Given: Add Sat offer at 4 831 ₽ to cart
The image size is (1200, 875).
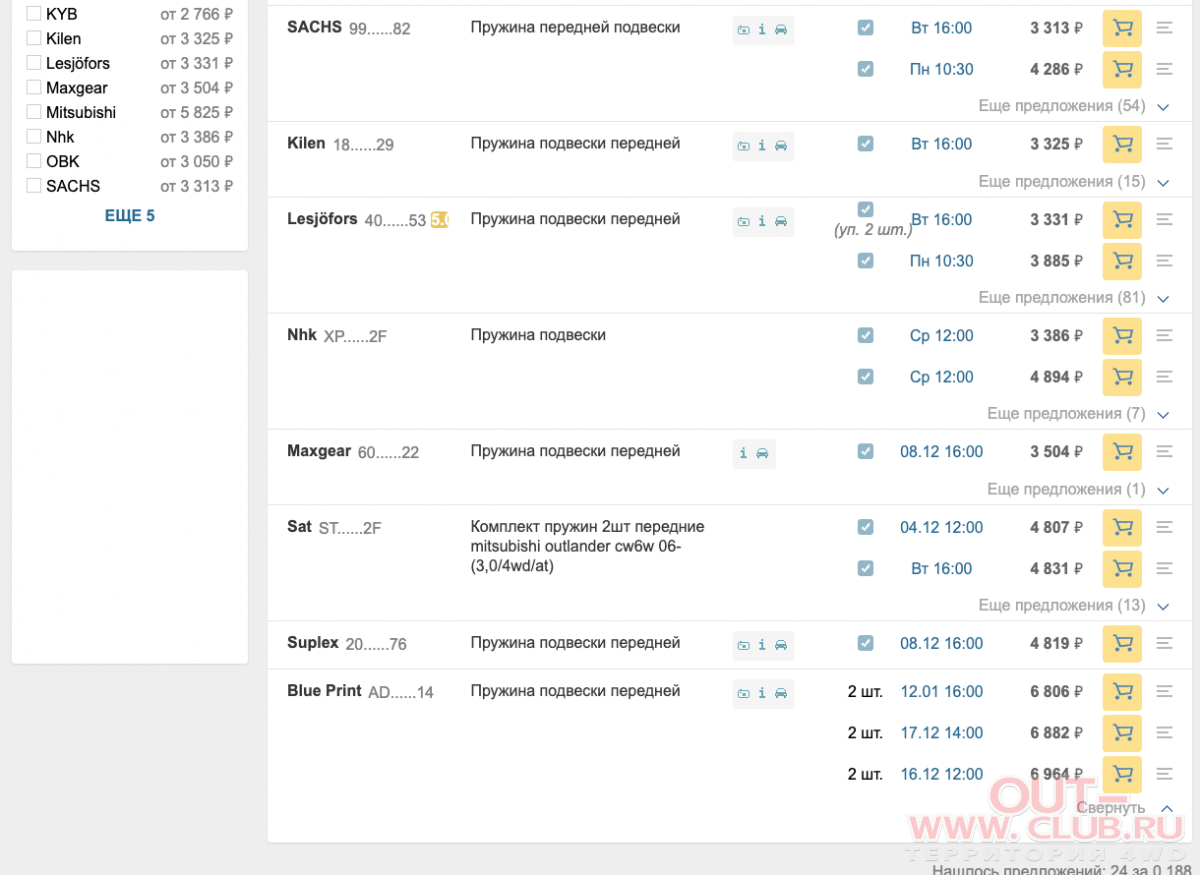Looking at the screenshot, I should point(1122,569).
